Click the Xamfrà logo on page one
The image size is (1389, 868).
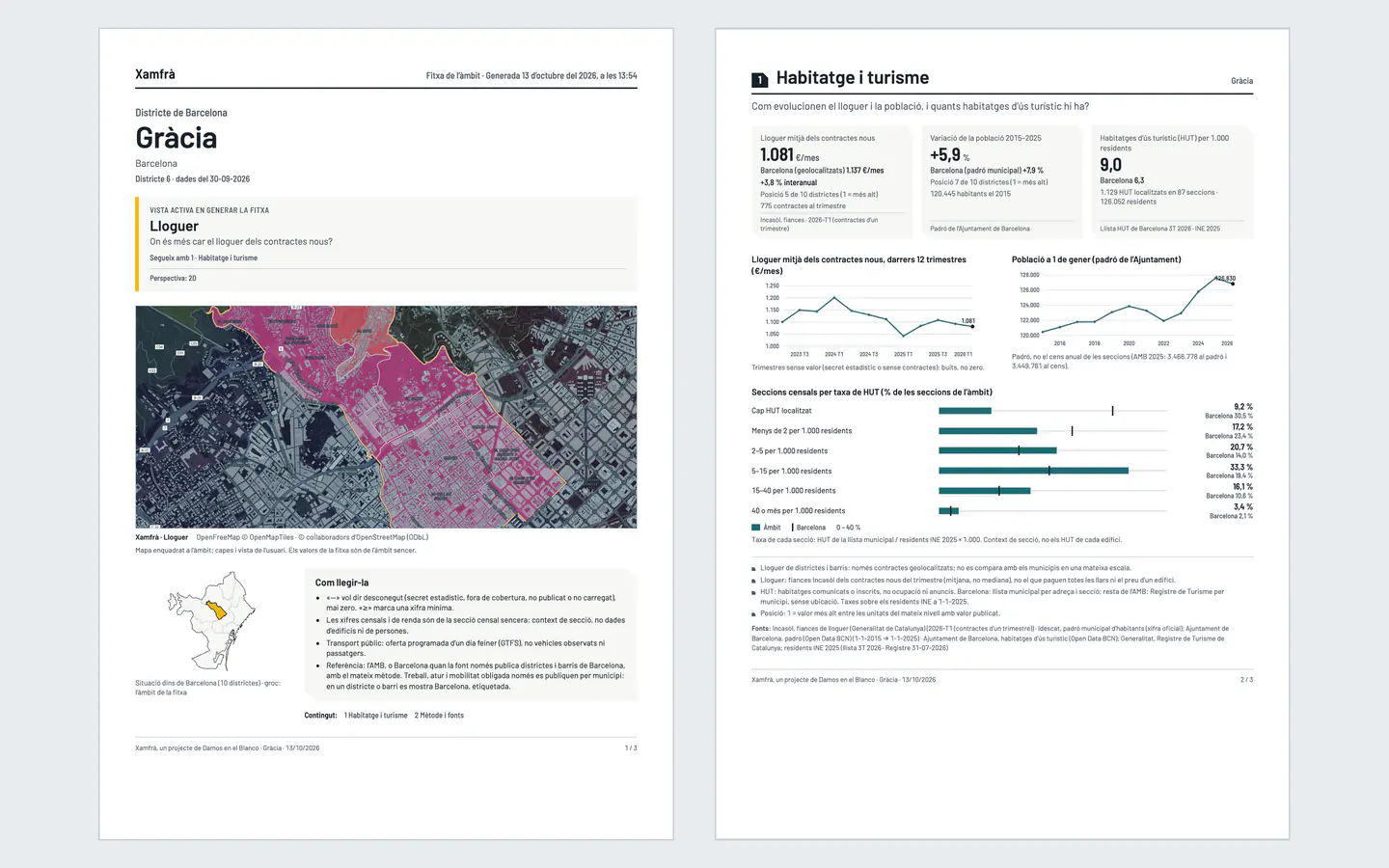point(155,74)
